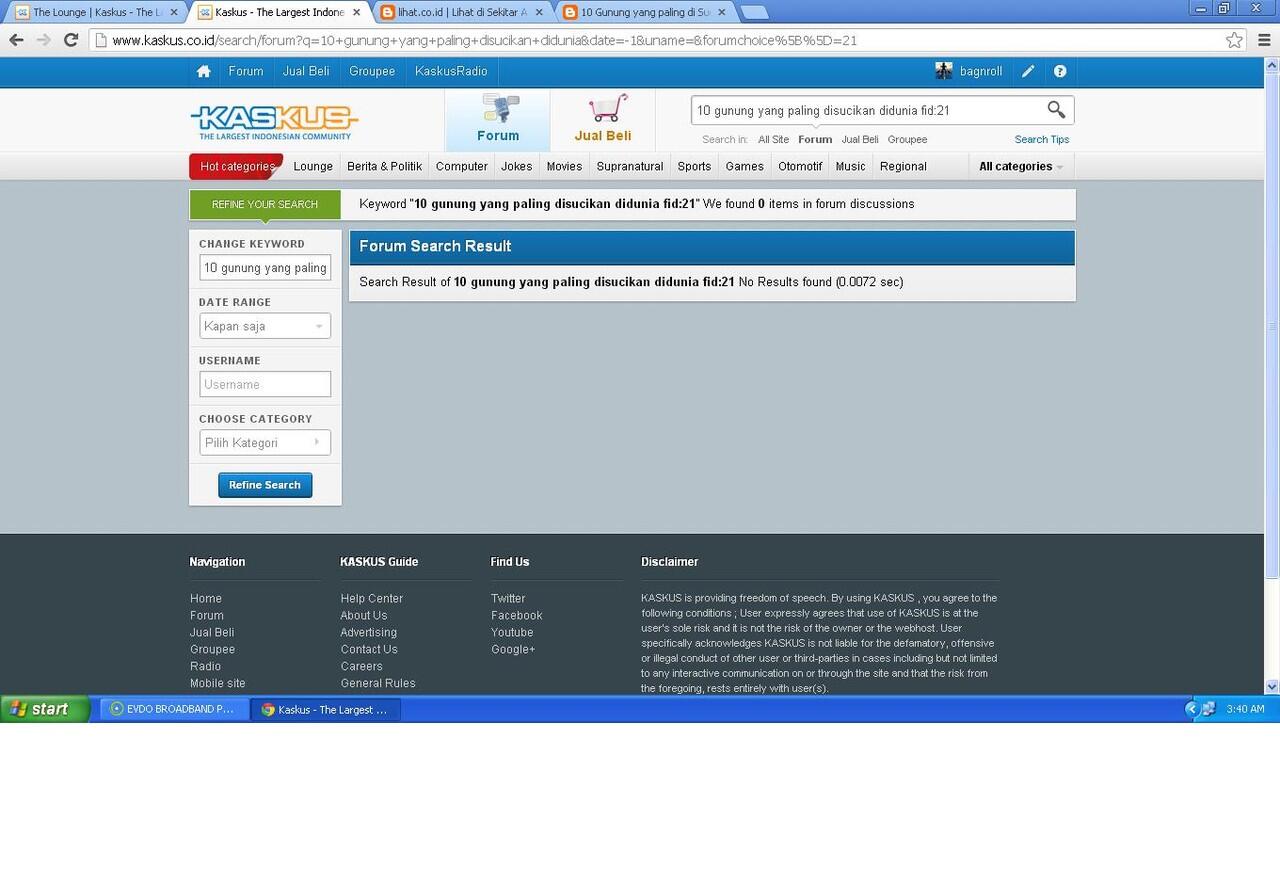
Task: Go to Kaskus home via house icon
Action: [204, 72]
